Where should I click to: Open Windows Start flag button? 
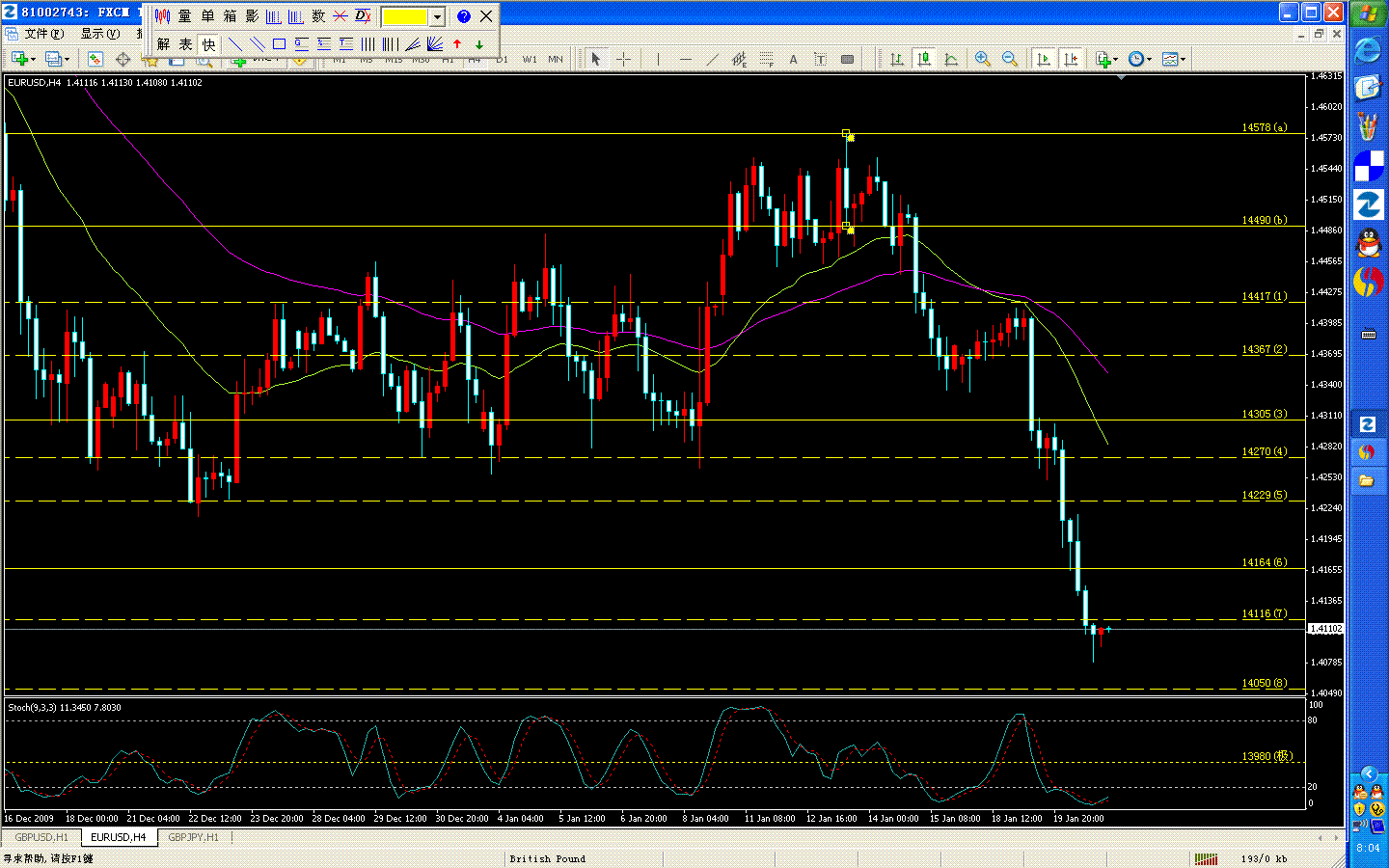[1368, 14]
